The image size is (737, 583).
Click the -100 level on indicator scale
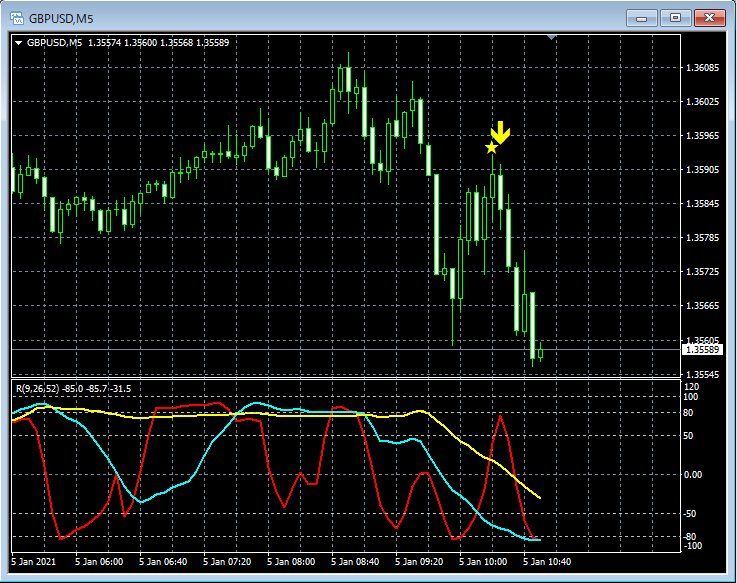pos(691,545)
